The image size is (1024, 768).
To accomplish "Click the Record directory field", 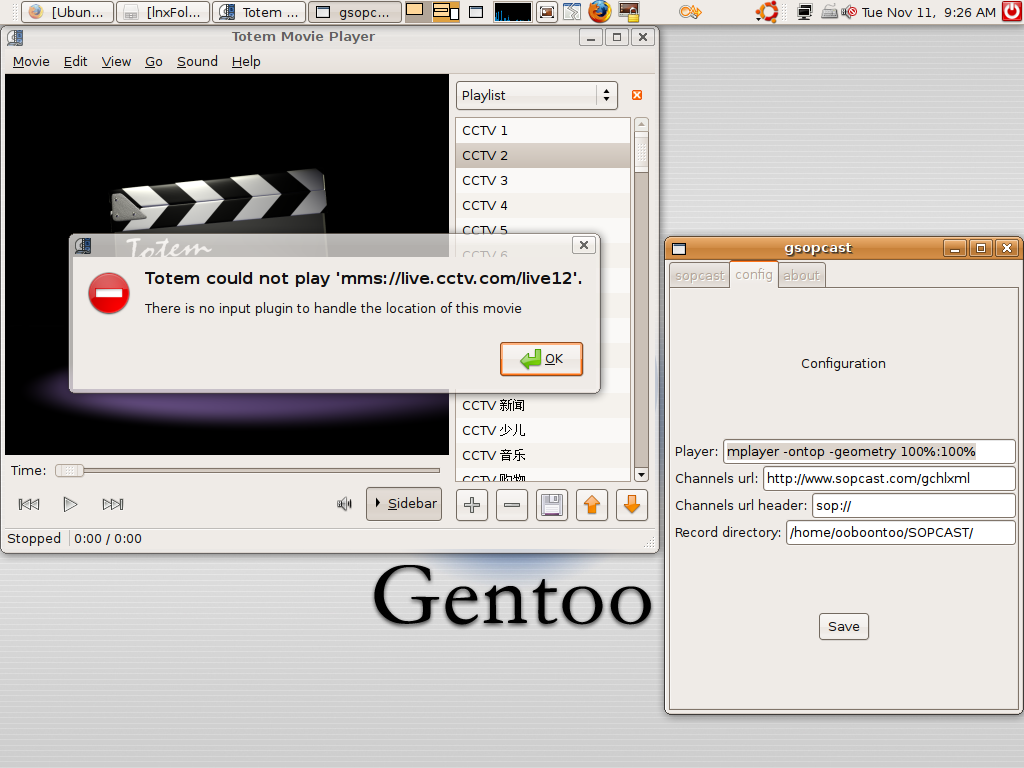I will 901,532.
